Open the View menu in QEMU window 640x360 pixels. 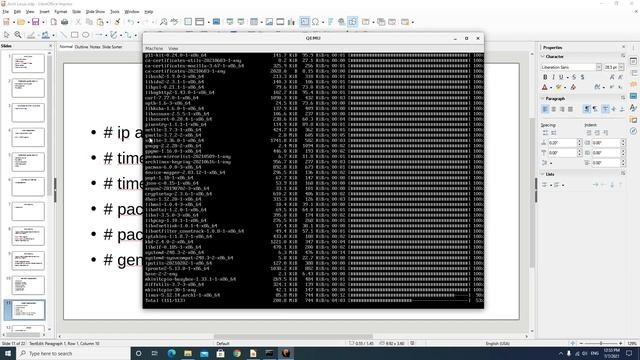click(173, 49)
